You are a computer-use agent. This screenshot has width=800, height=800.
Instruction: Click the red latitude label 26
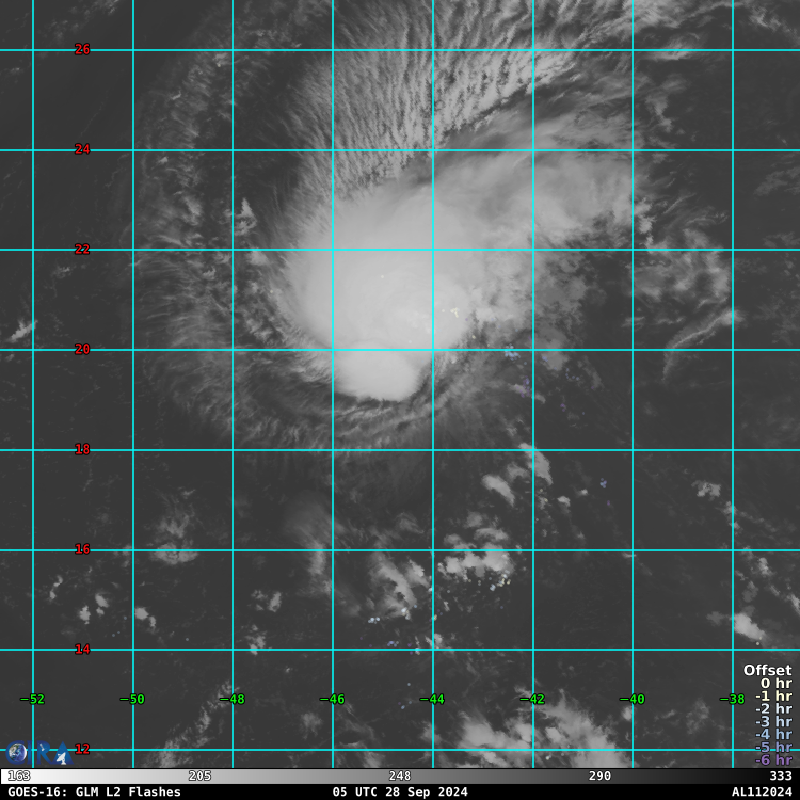pyautogui.click(x=82, y=49)
